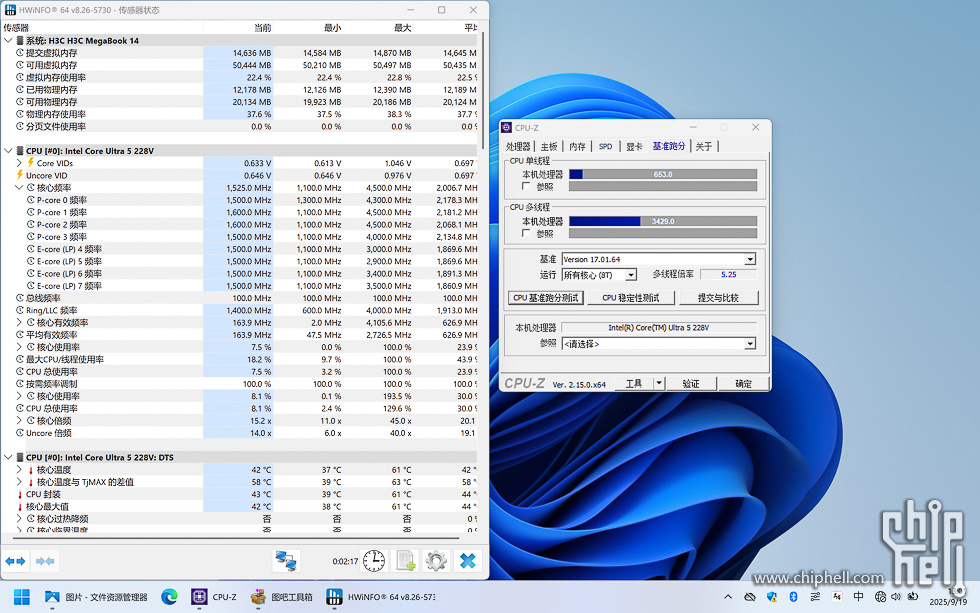Click the network remote monitor icon
This screenshot has width=980, height=613.
point(286,561)
